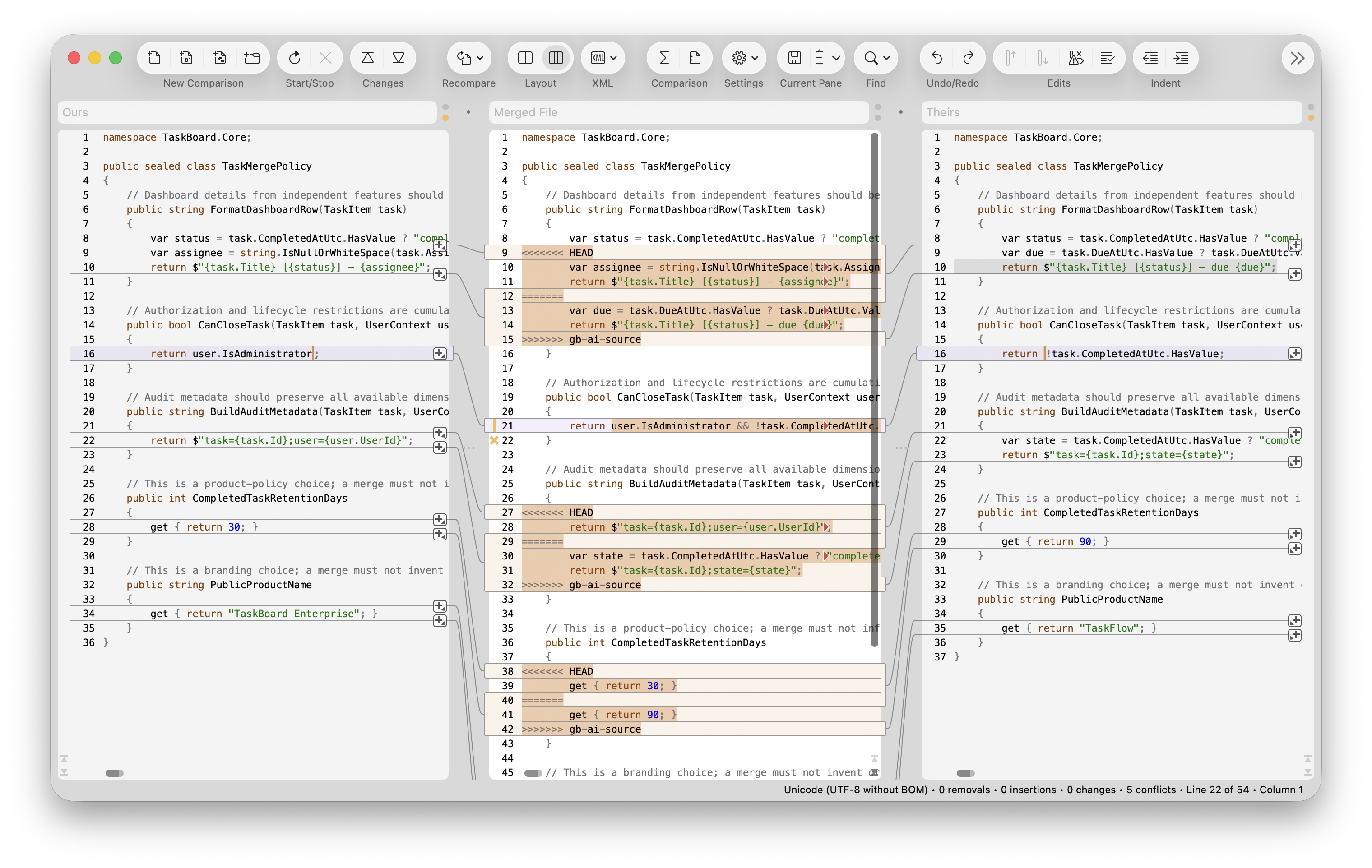The width and height of the screenshot is (1372, 868).
Task: Click the Merged File vertical scrollbar
Action: click(874, 390)
